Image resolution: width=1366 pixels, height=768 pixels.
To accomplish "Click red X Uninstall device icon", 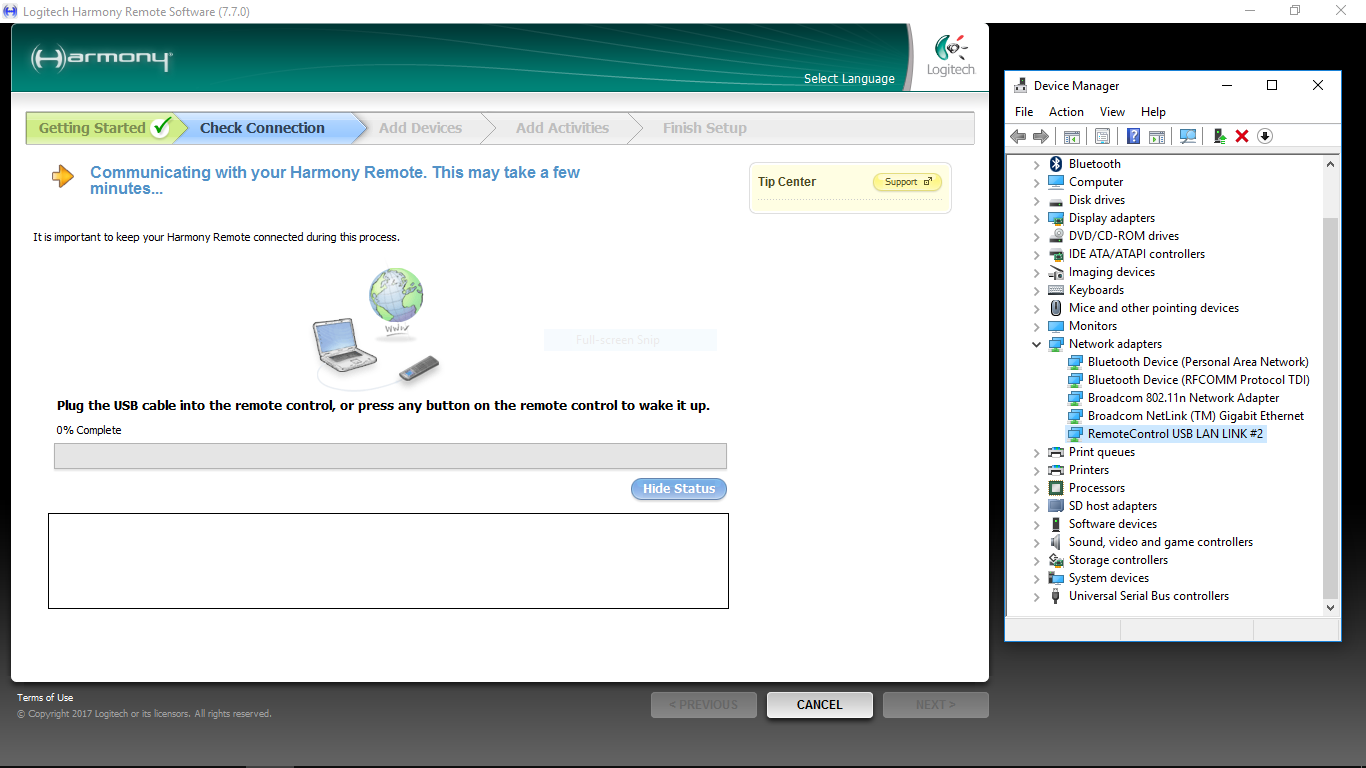I will (x=1242, y=136).
